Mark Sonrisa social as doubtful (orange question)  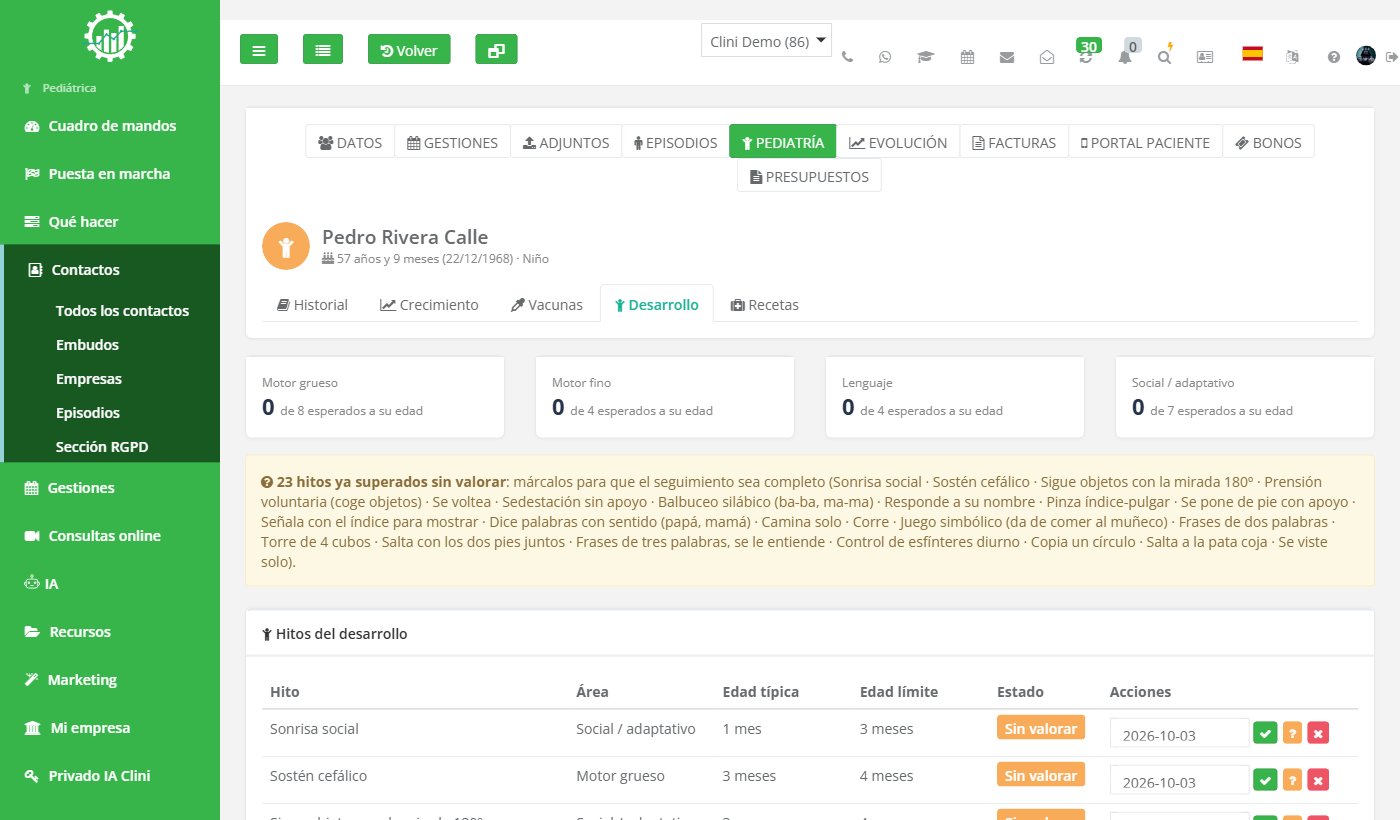pyautogui.click(x=1292, y=733)
